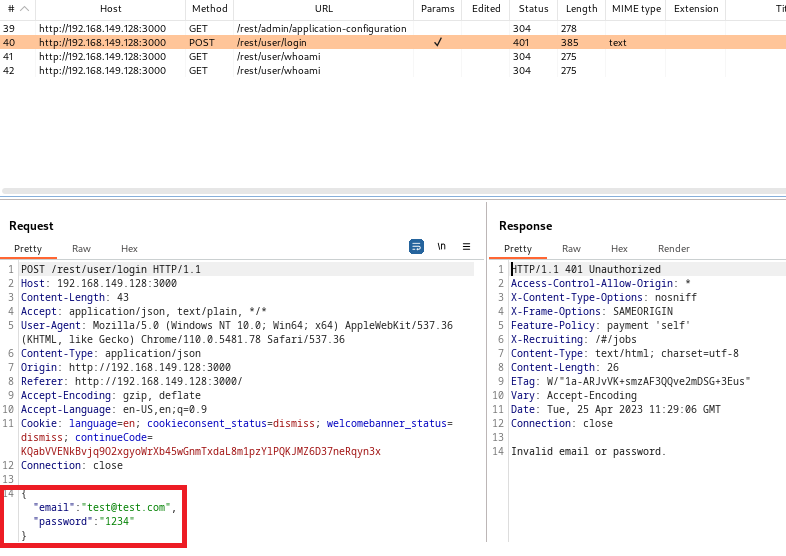786x556 pixels.
Task: Click 'Content-Type: application/json' request header
Action: (x=111, y=353)
